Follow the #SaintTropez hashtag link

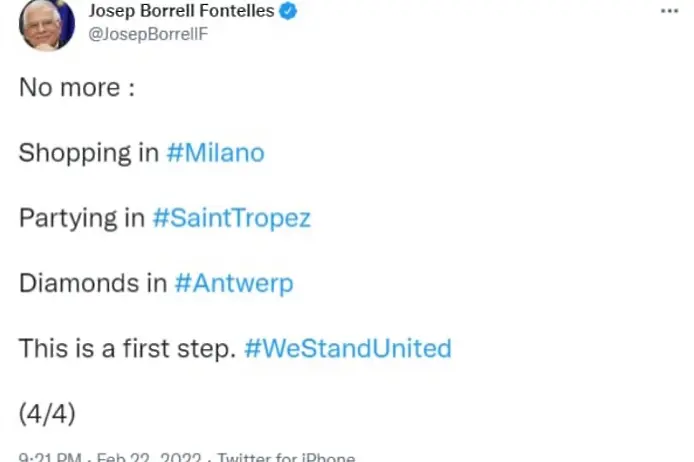click(x=231, y=218)
